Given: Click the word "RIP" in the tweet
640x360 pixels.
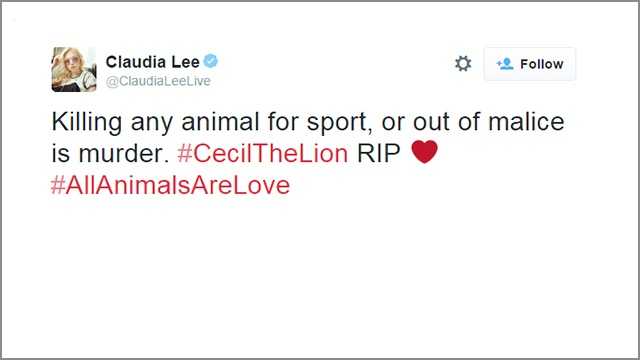Looking at the screenshot, I should (378, 153).
